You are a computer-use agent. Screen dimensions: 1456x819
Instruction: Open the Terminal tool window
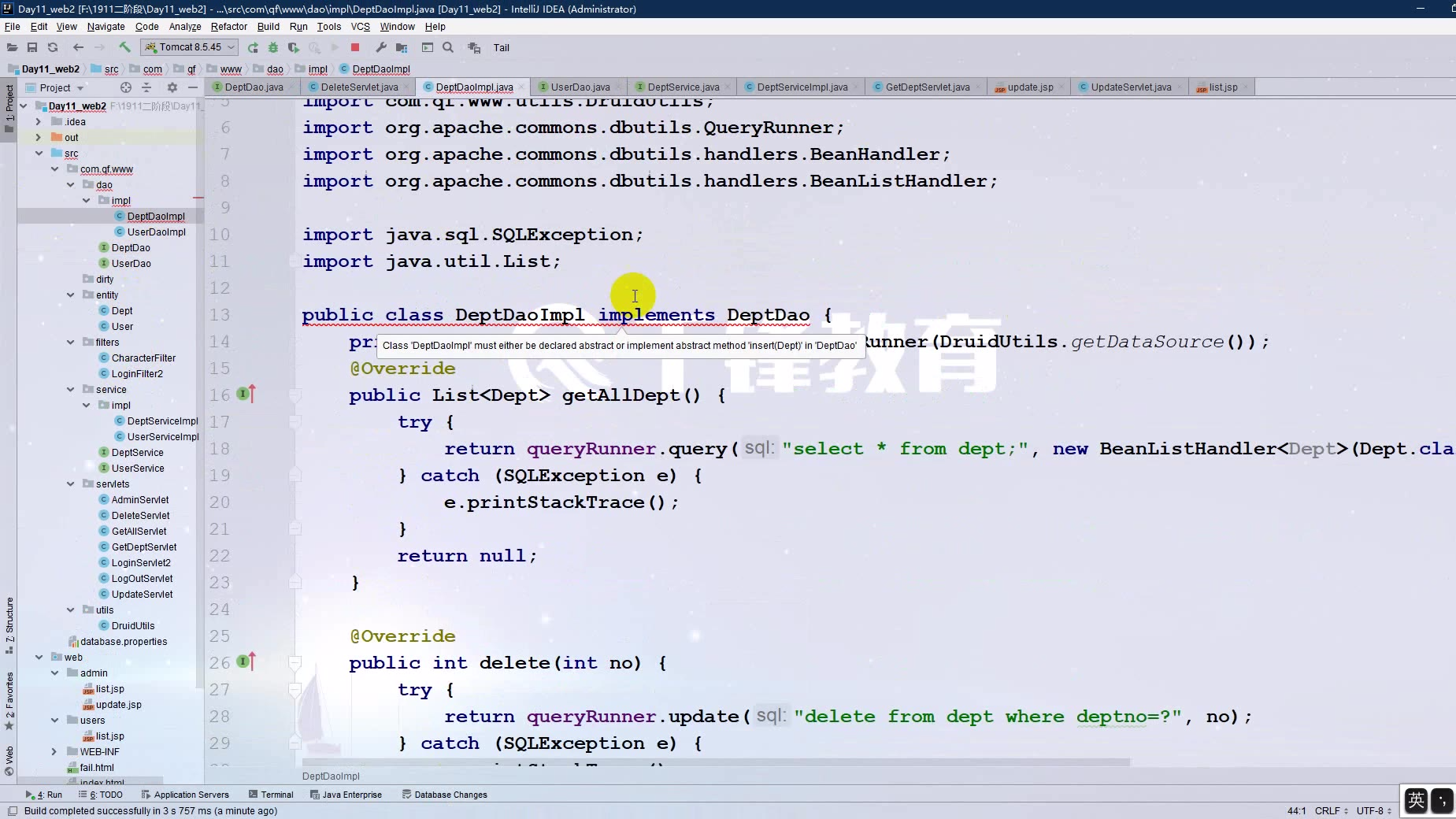click(271, 795)
